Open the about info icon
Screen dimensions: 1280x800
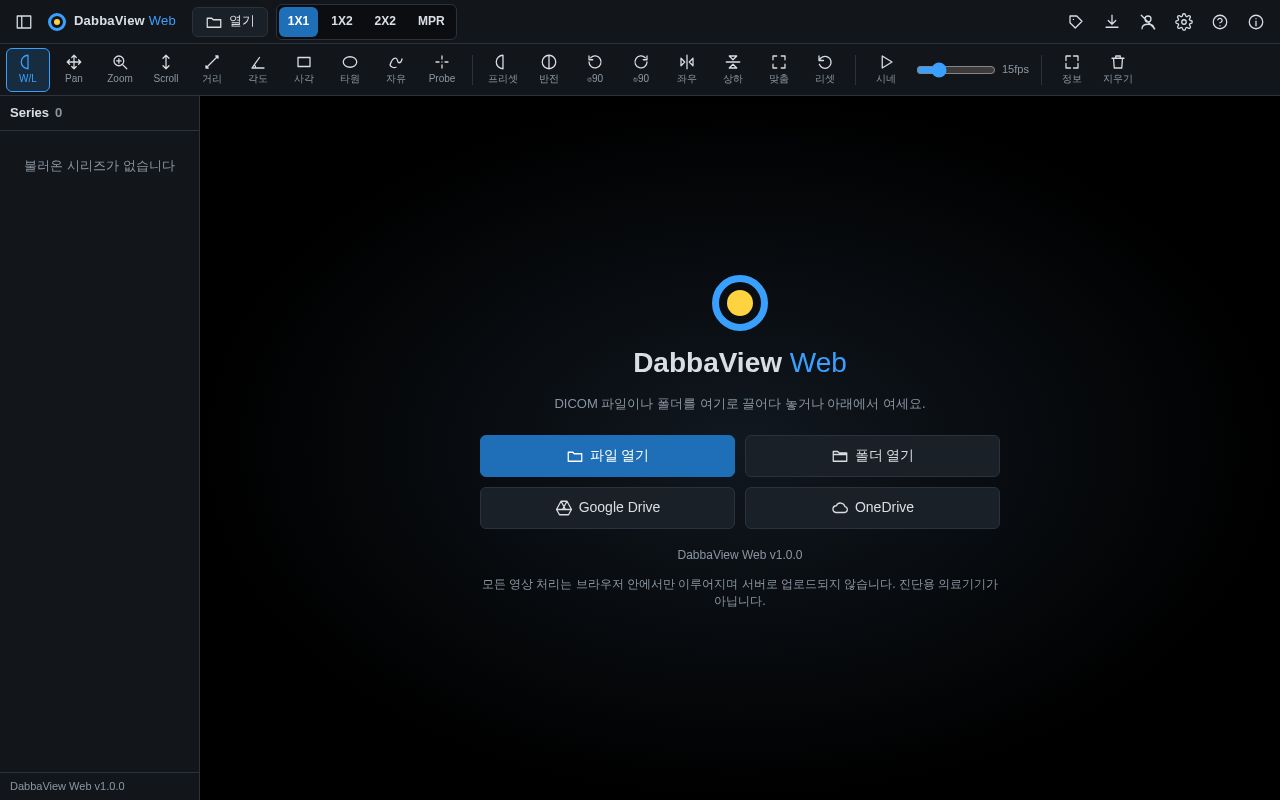point(1256,22)
